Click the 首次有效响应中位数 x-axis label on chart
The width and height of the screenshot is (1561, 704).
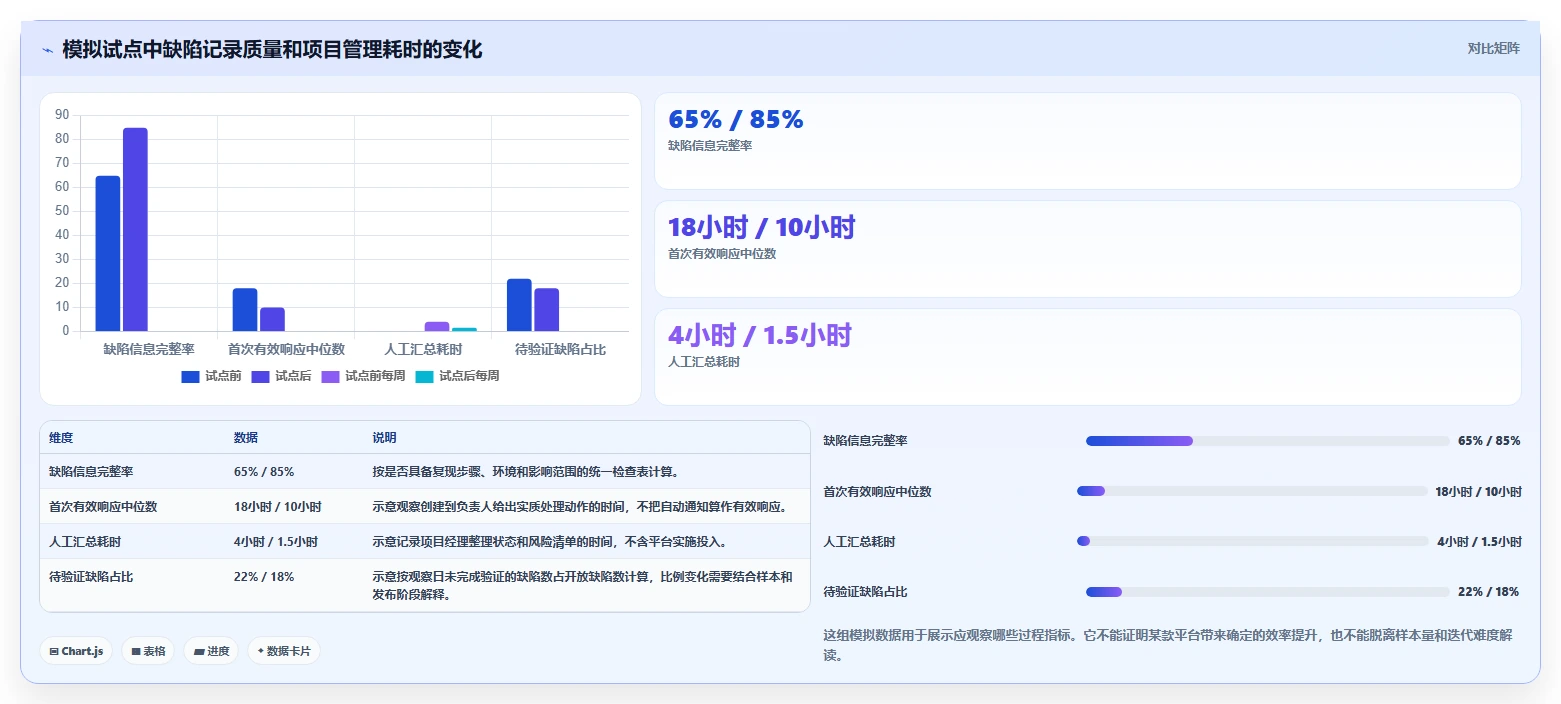coord(286,349)
